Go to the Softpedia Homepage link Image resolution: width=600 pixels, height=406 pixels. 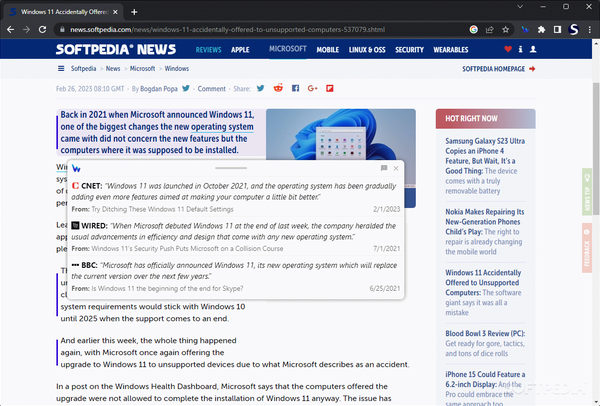[499, 69]
